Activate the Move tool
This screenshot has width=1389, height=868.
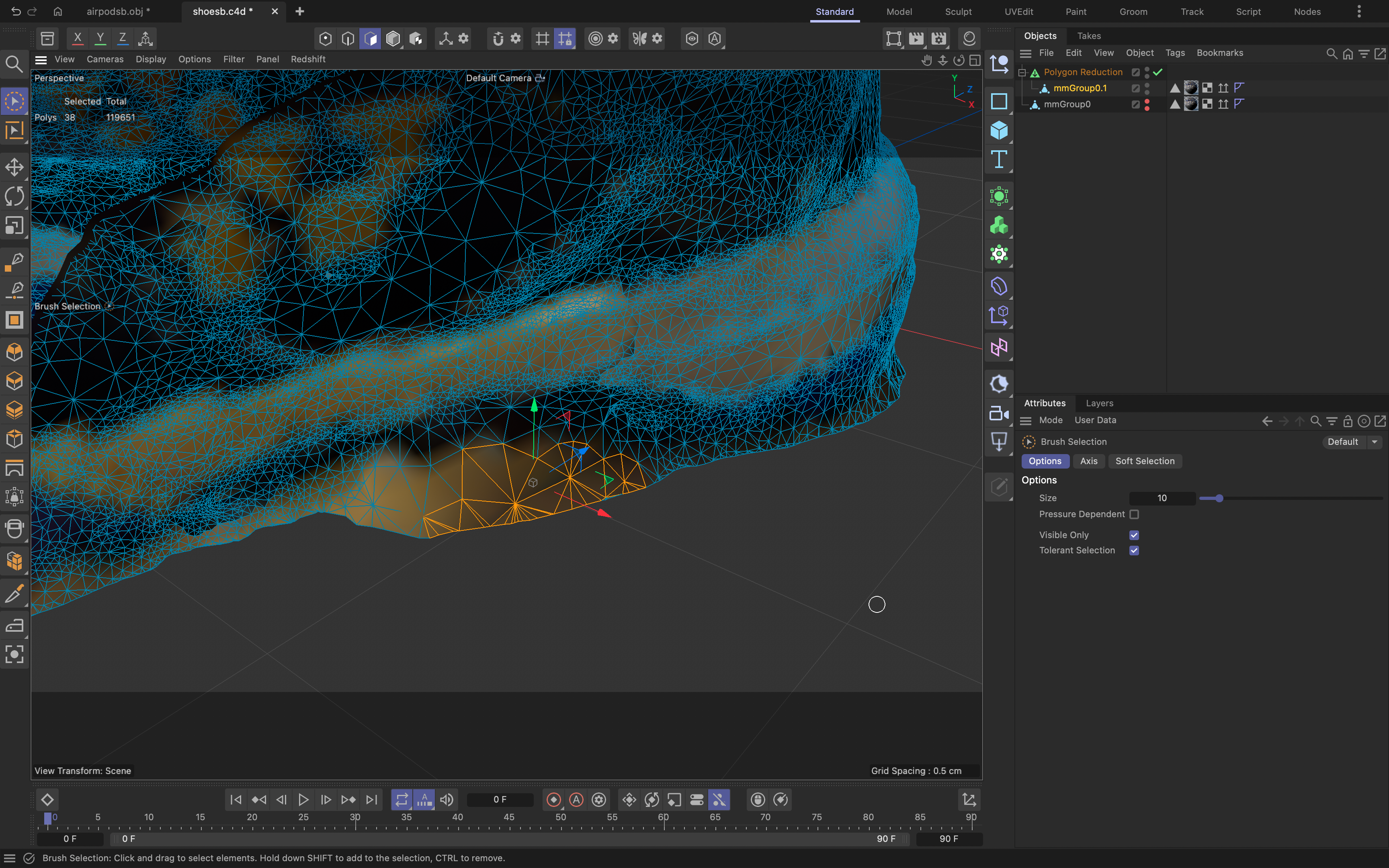click(14, 167)
